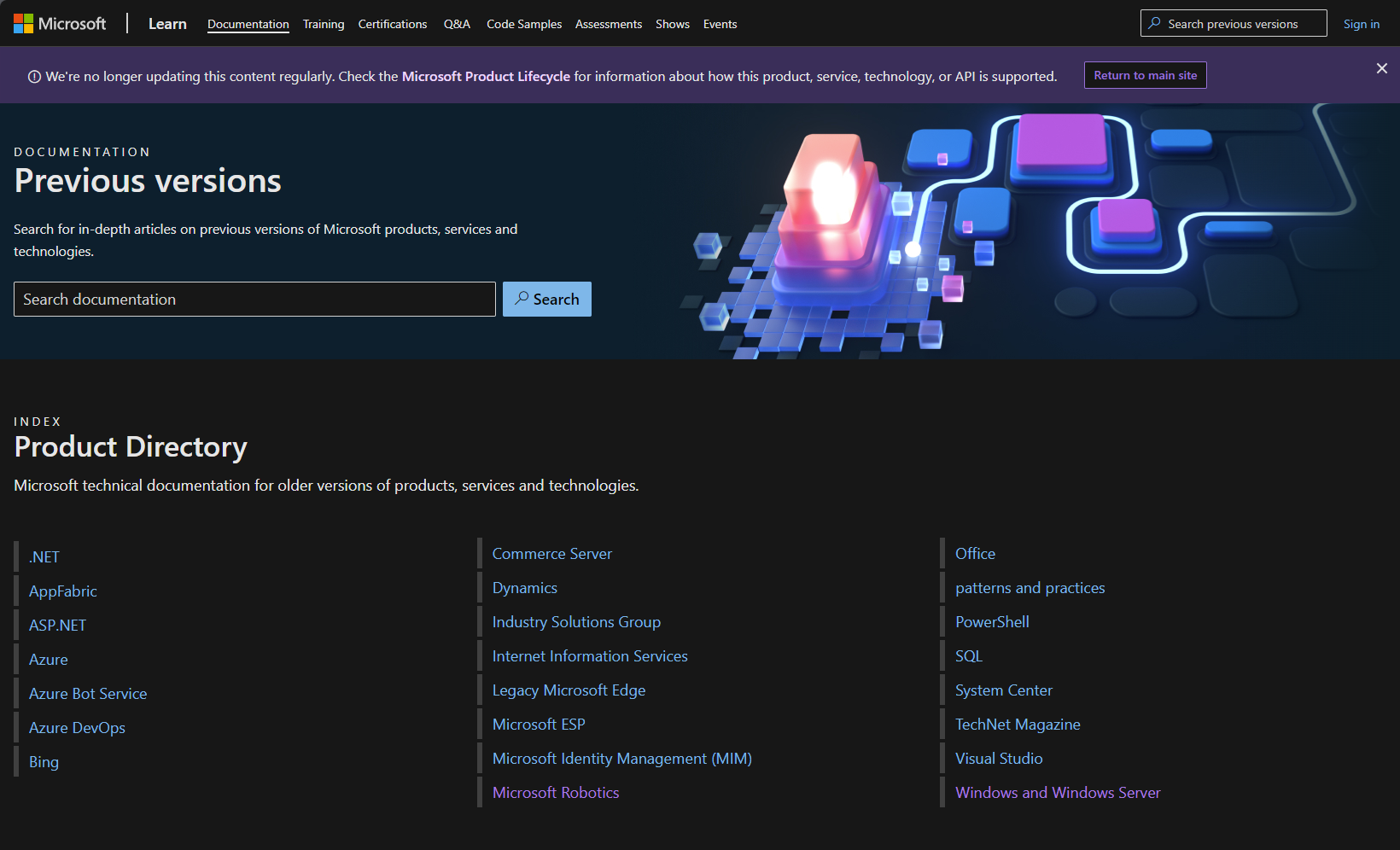Open the Azure product link

49,660
